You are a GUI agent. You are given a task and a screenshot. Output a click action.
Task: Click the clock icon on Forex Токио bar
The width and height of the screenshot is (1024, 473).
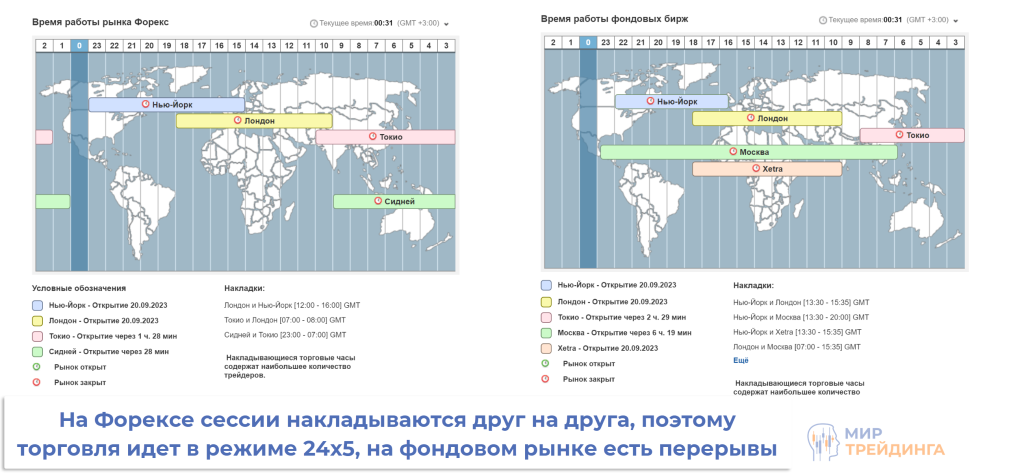coord(372,136)
